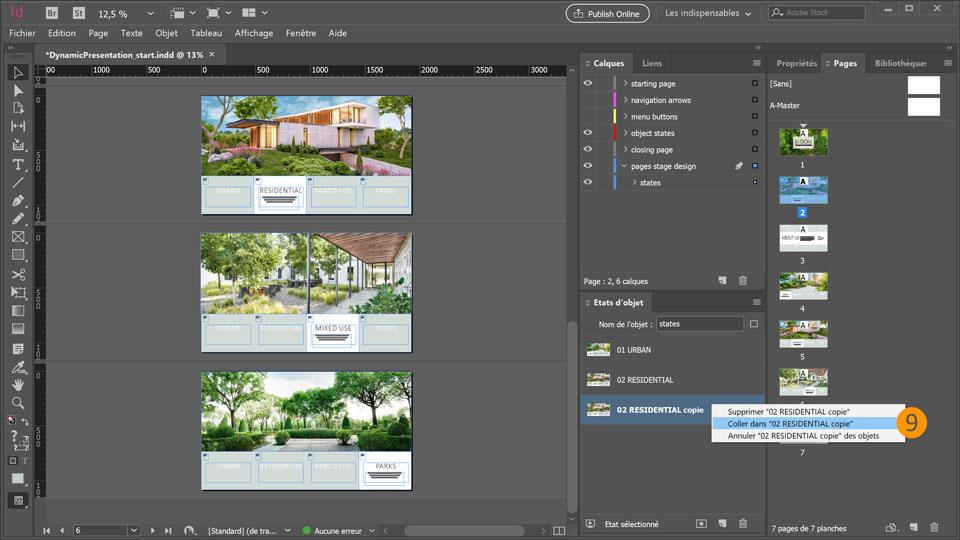Click the Adobe Stock search field
The height and width of the screenshot is (540, 960).
point(817,12)
